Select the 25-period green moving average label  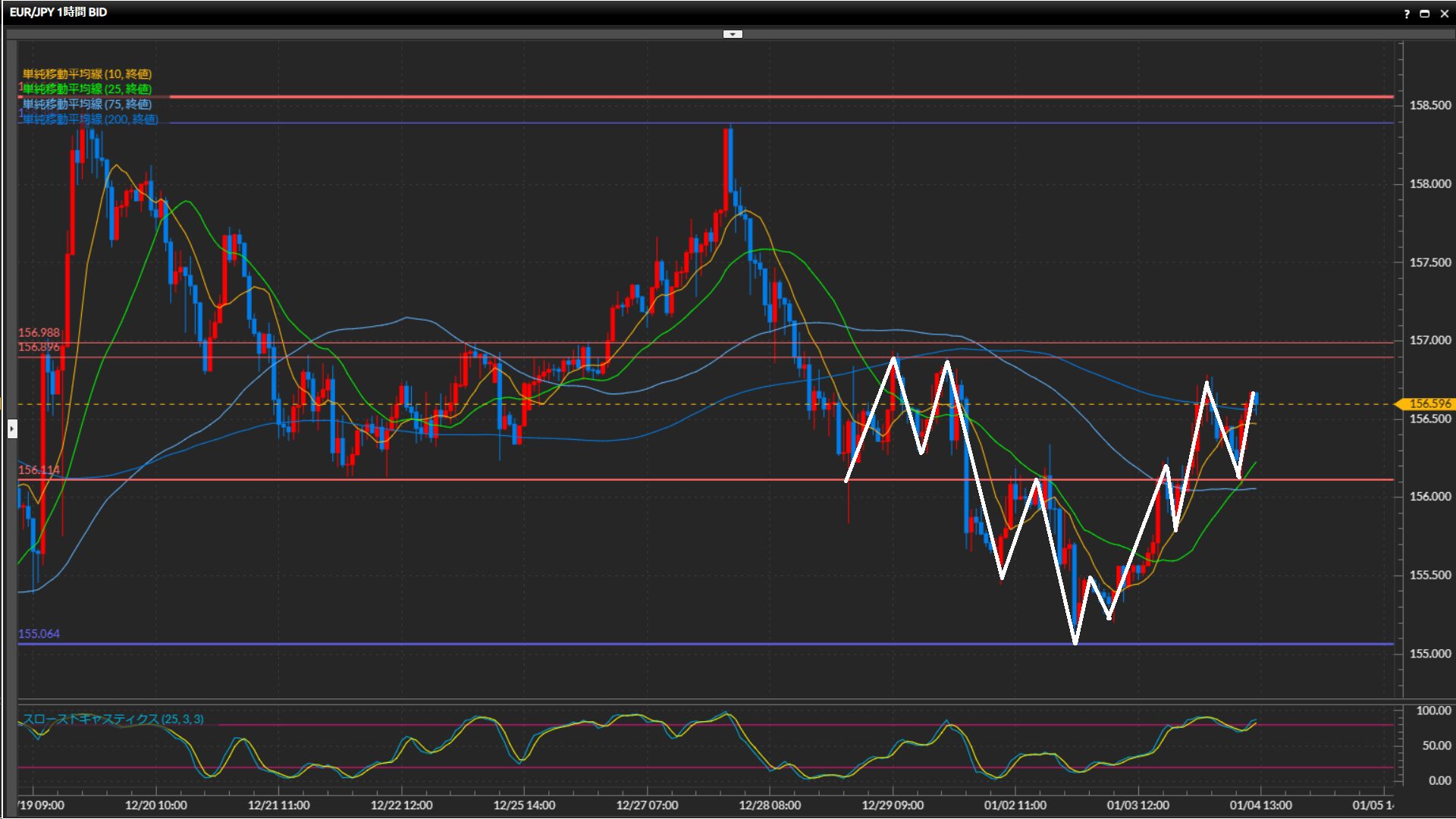pos(87,89)
